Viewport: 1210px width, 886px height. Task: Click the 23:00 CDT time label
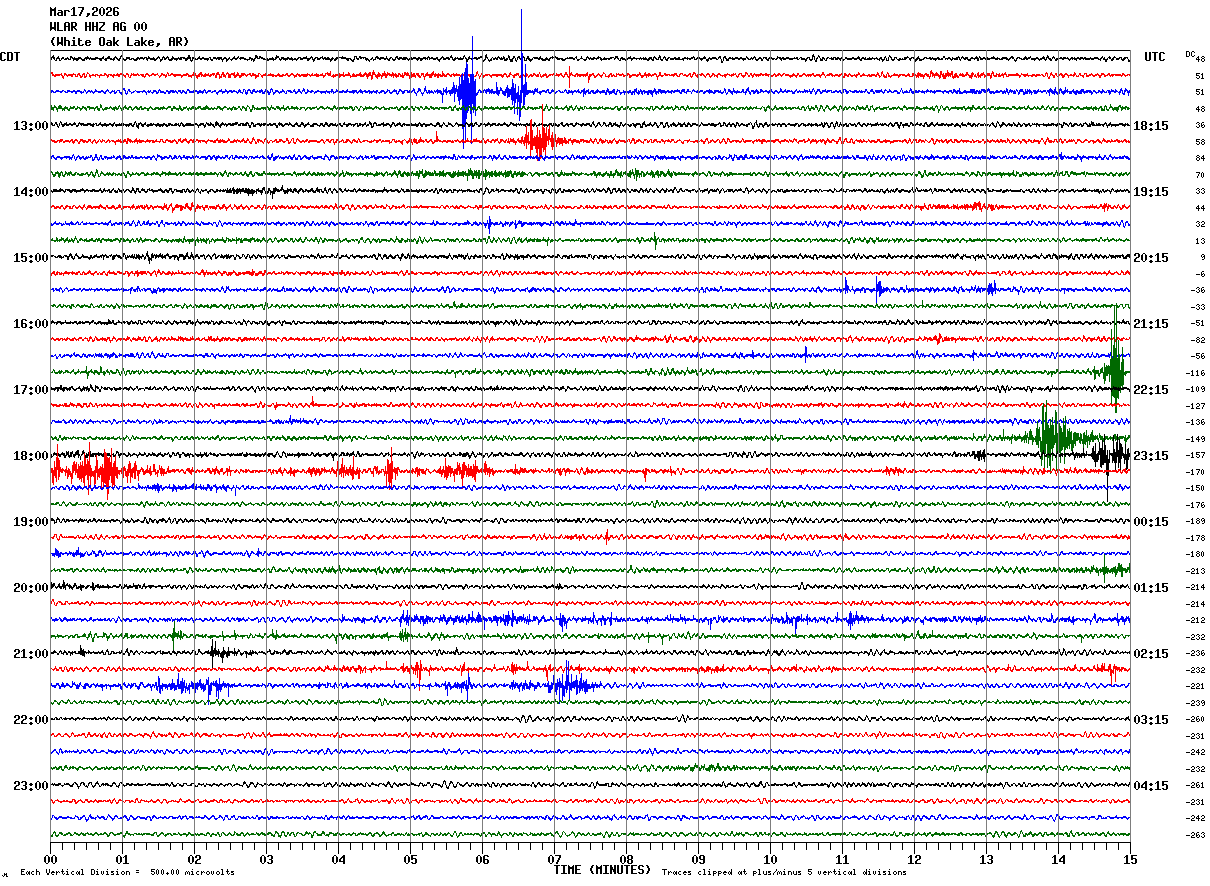click(30, 785)
